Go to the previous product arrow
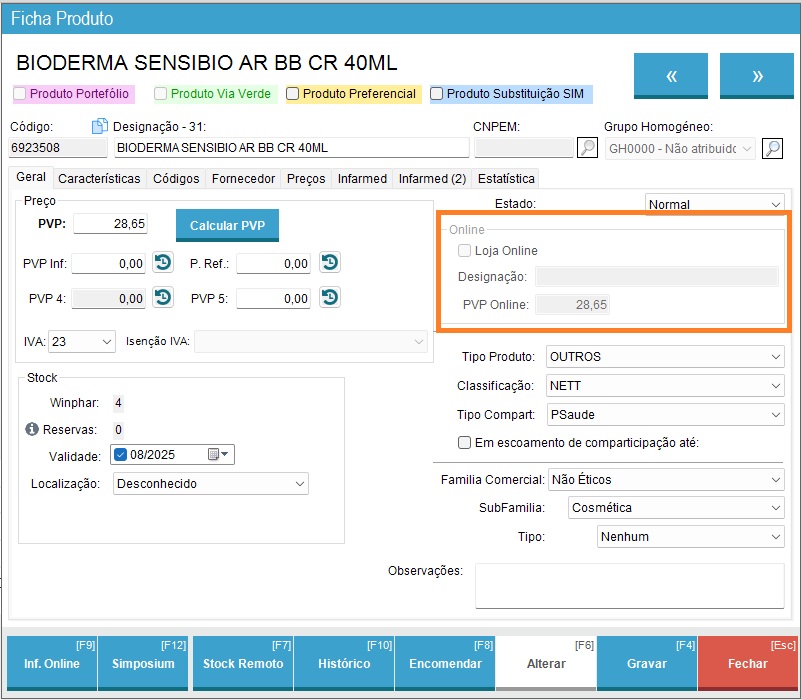This screenshot has width=801, height=700. pos(672,76)
